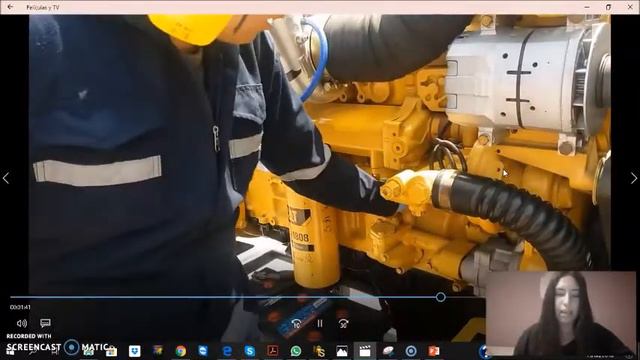The height and width of the screenshot is (360, 640).
Task: Open the Microsoft Store taskbar icon
Action: (111, 351)
